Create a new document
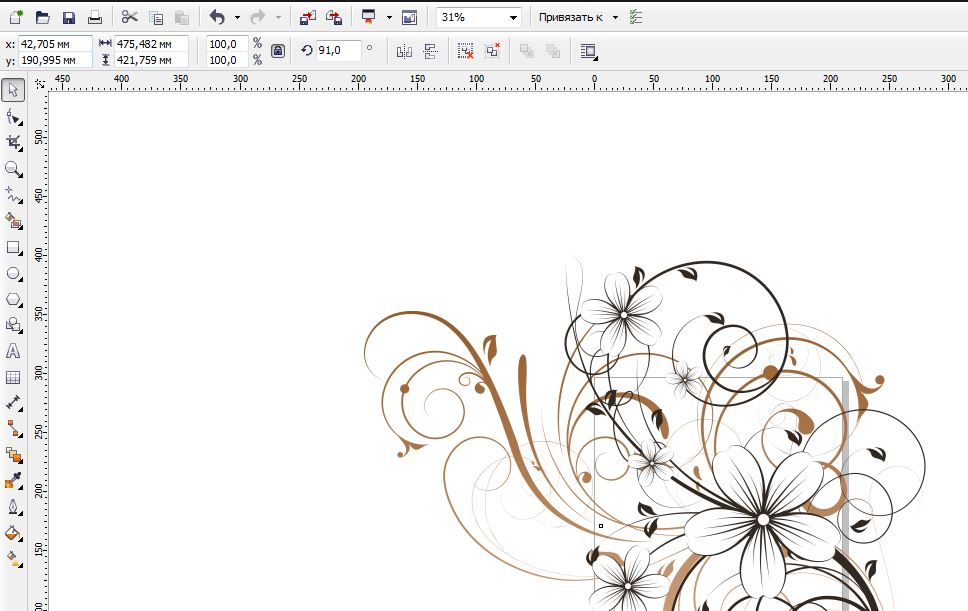 [15, 17]
